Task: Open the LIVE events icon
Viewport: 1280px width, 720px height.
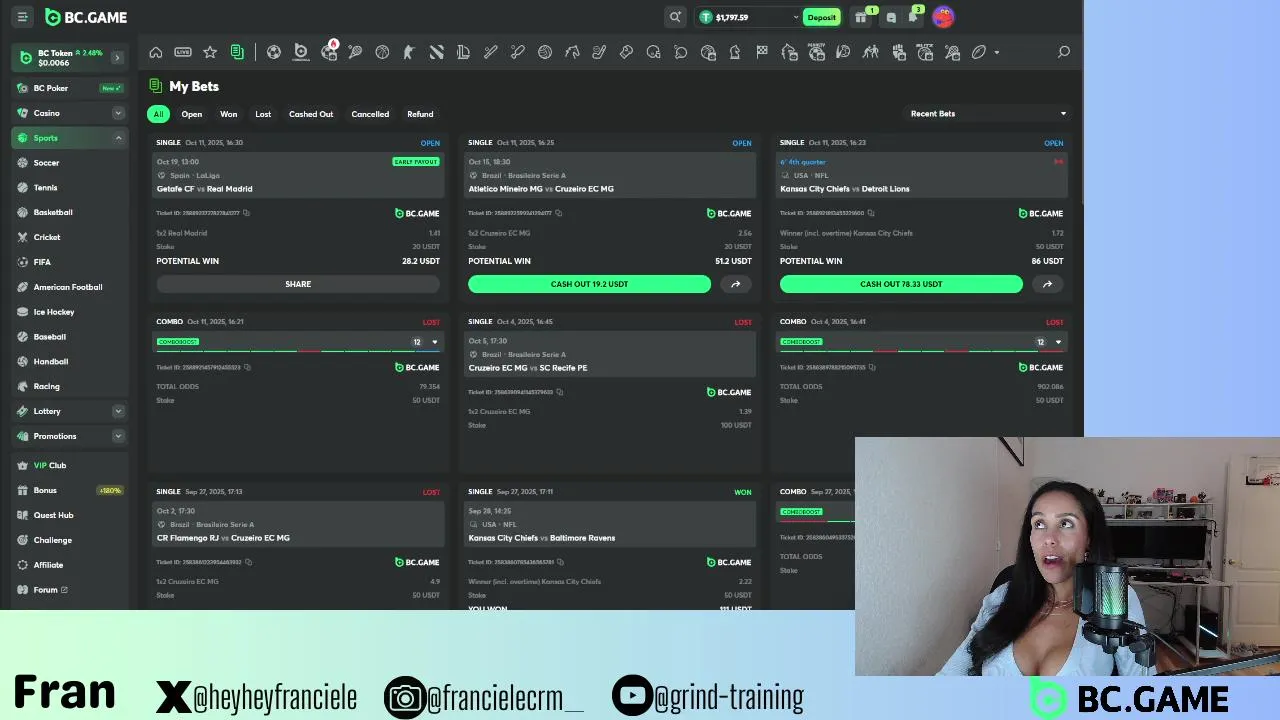Action: 183,52
